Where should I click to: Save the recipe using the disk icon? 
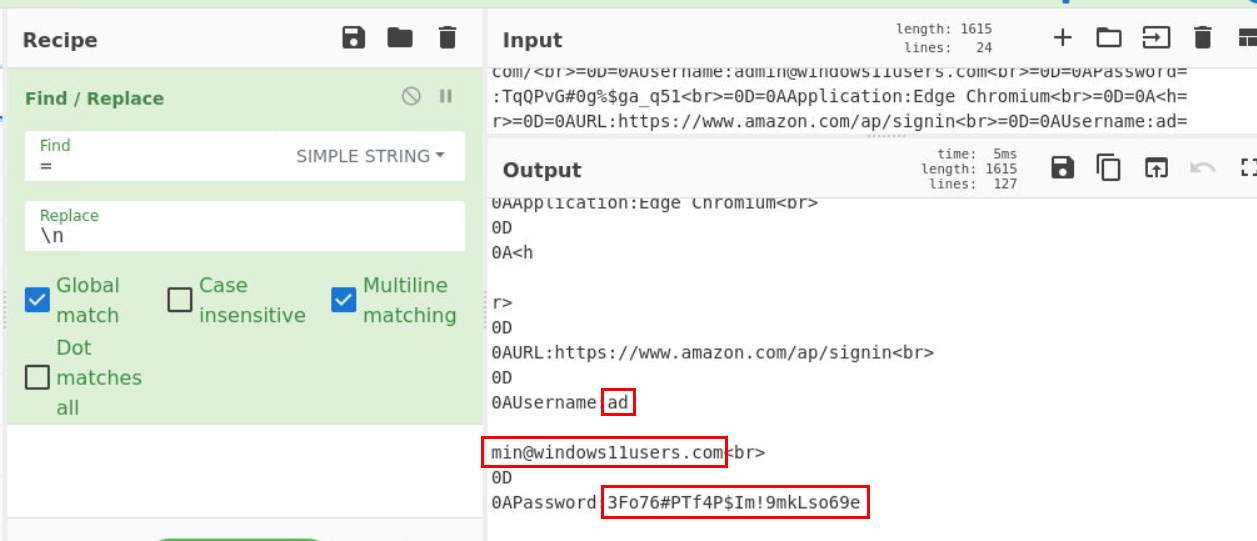353,38
